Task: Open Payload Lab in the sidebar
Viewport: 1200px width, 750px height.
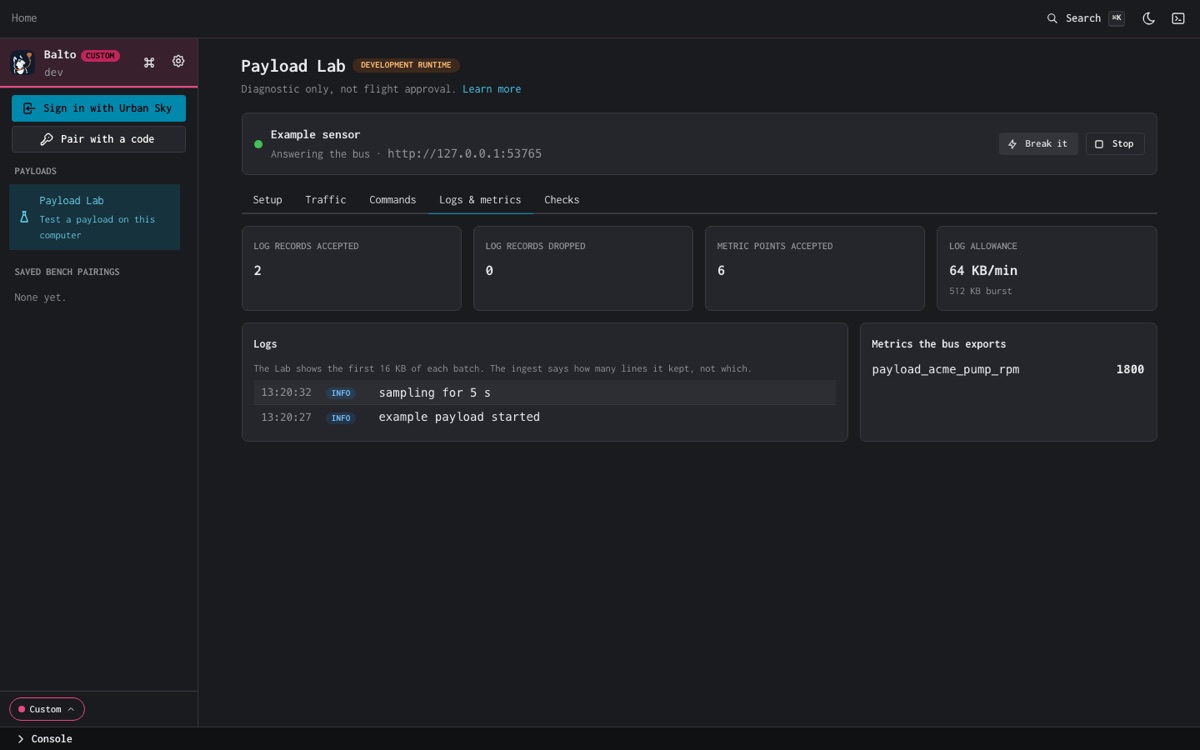Action: (95, 217)
